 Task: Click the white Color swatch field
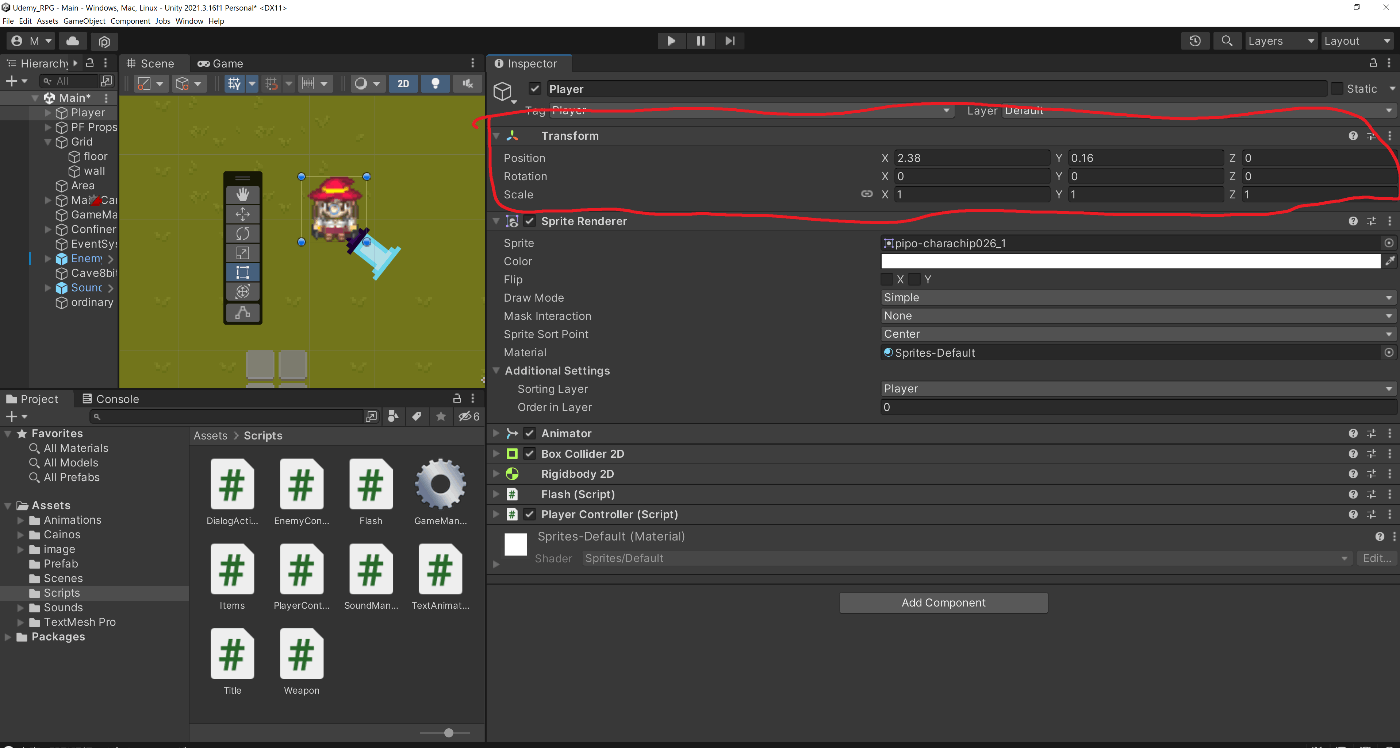(1131, 261)
